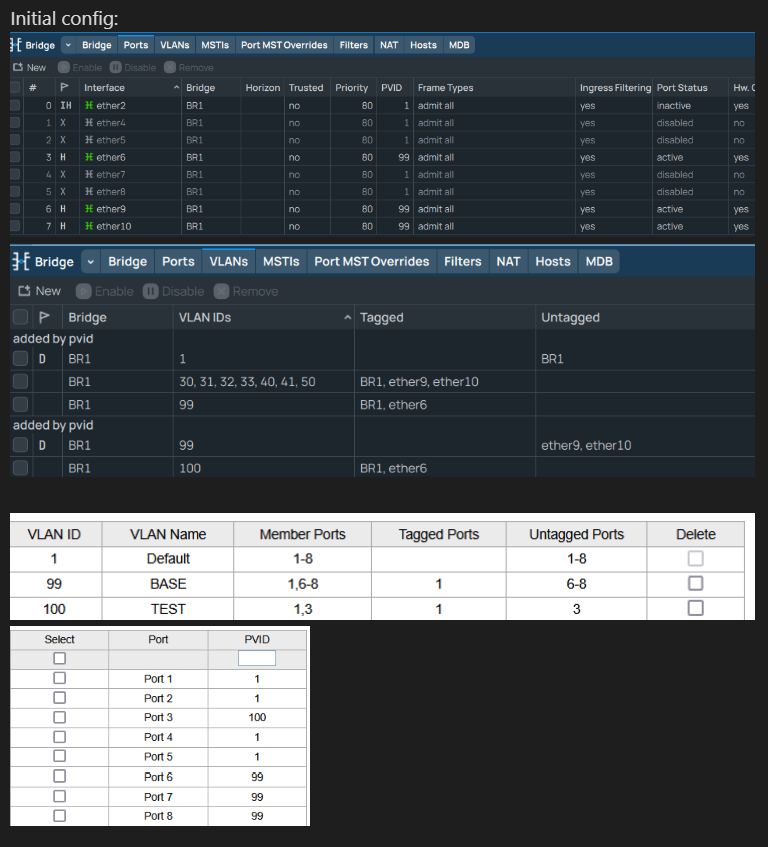The image size is (768, 847).
Task: Check the box for ether2 row
Action: coord(15,105)
